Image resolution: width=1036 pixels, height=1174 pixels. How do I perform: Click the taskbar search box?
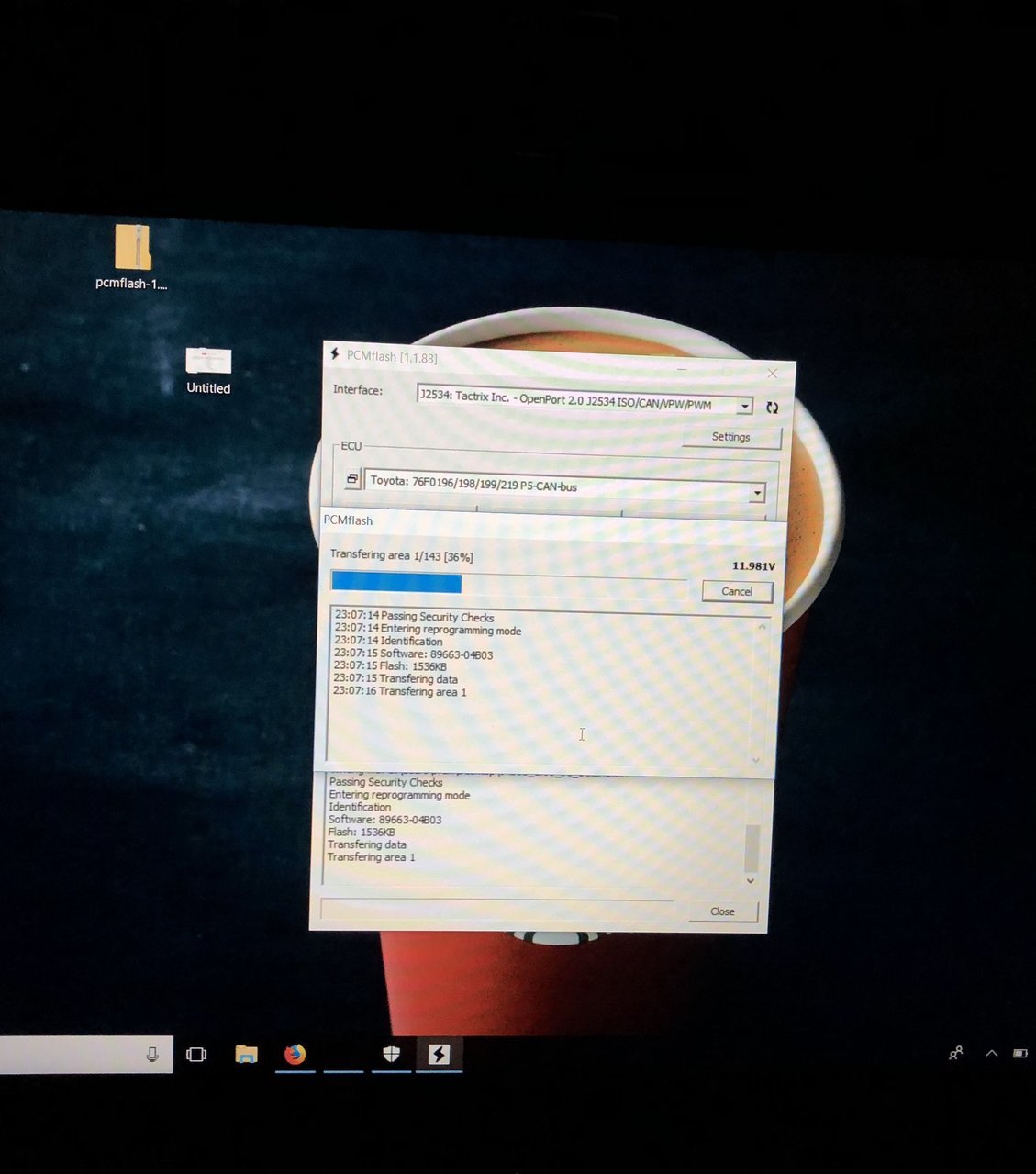86,1054
